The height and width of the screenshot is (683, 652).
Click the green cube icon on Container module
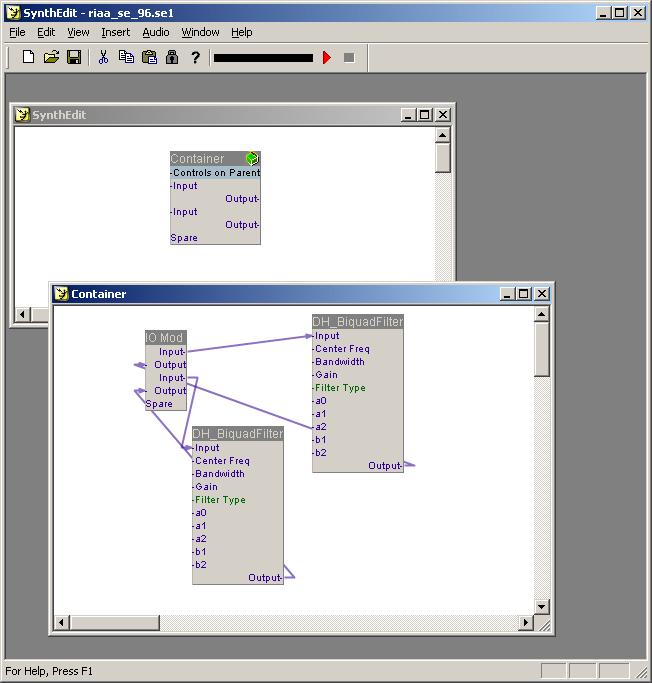(x=253, y=158)
